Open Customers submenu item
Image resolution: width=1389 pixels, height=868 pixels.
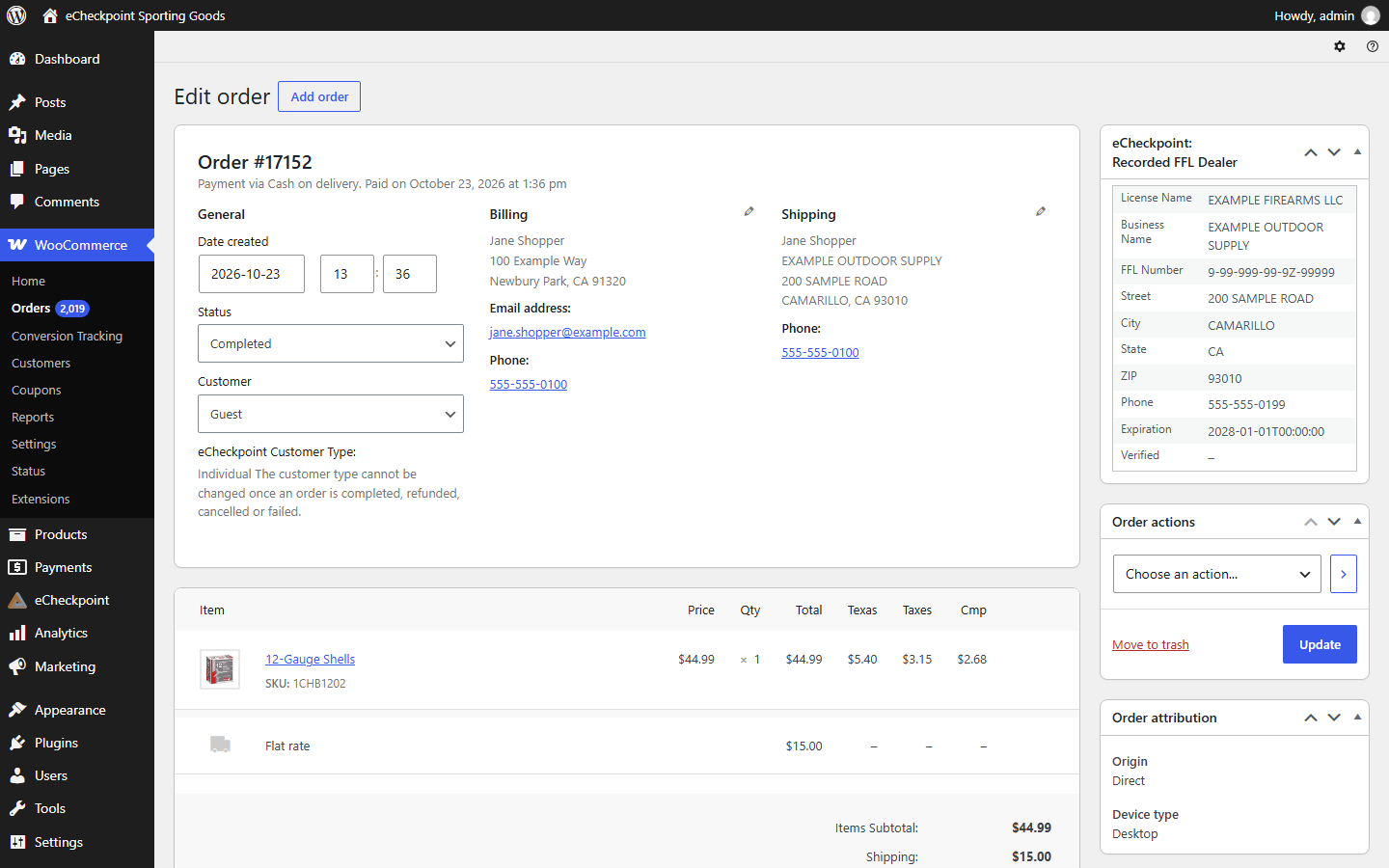click(x=41, y=363)
